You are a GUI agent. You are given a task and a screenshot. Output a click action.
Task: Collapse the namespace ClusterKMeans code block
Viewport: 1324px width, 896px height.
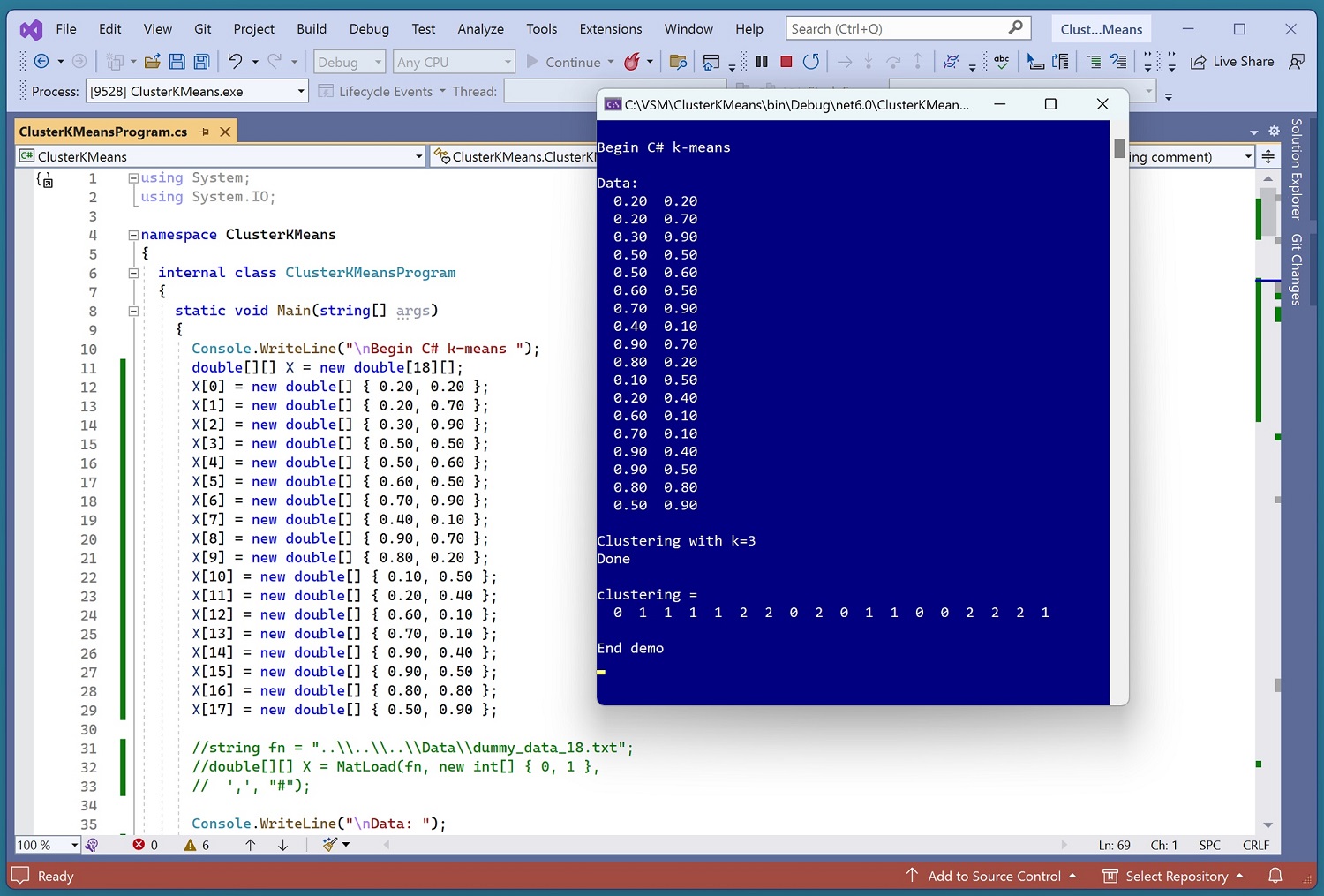[133, 235]
